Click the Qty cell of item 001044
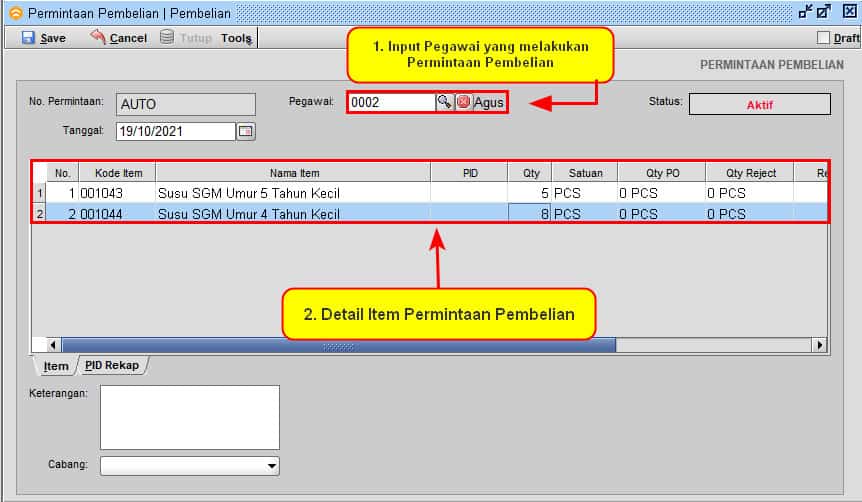Viewport: 862px width, 502px height. click(x=530, y=214)
